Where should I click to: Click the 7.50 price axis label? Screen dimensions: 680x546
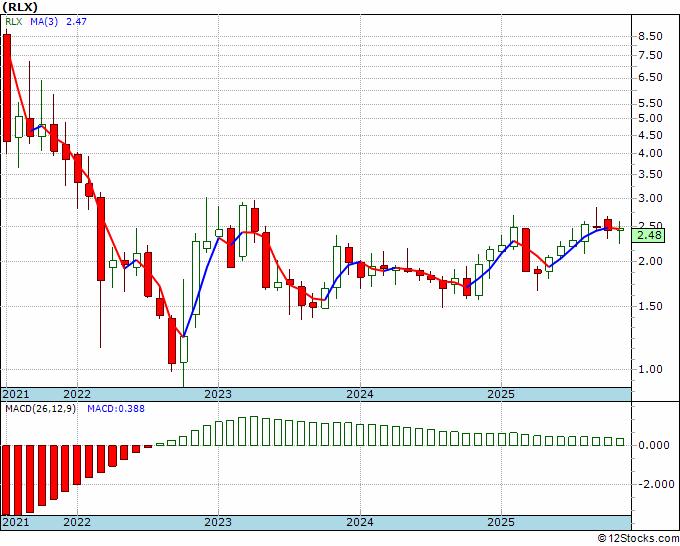pyautogui.click(x=651, y=55)
